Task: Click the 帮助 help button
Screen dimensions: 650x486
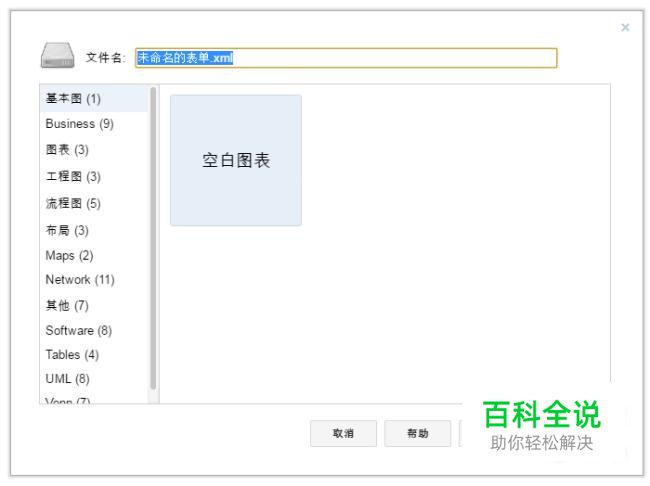Action: [417, 433]
